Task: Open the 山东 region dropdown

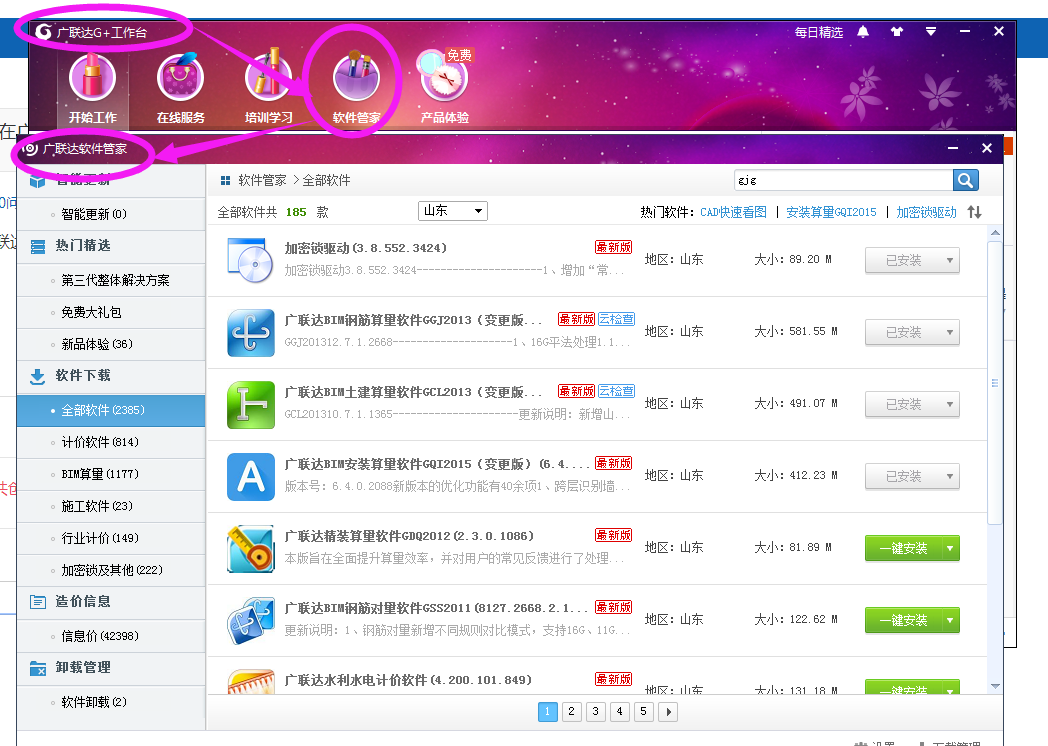Action: 452,211
